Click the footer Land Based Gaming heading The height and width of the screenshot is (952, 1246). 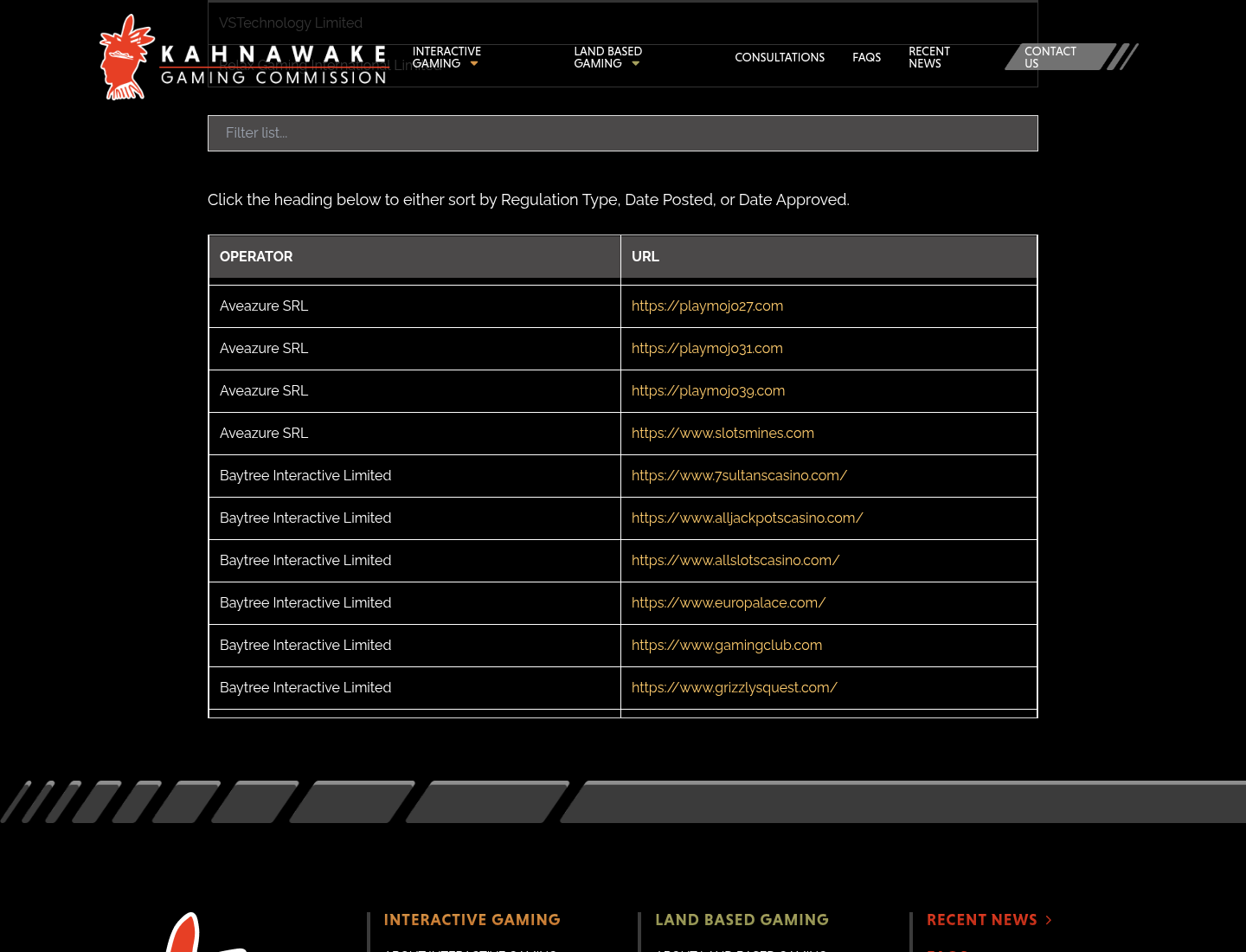click(x=742, y=920)
